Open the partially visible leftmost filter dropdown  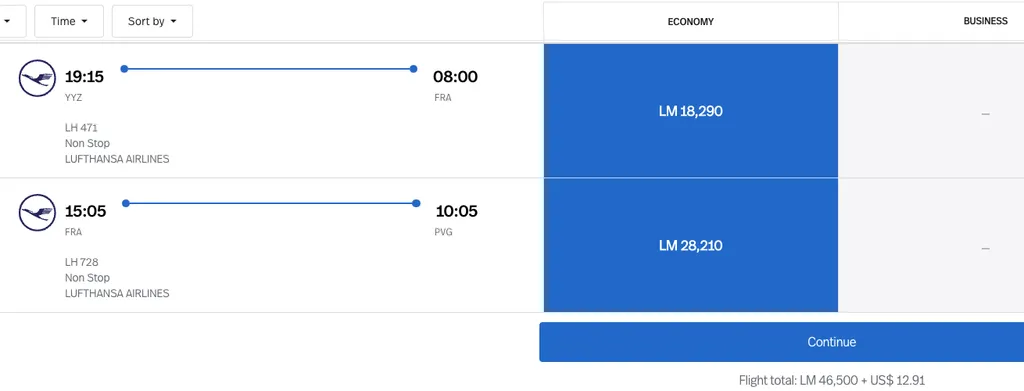12,22
